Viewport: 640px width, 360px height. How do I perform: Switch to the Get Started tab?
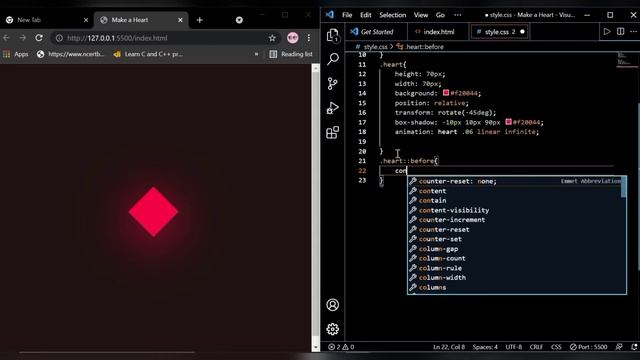pyautogui.click(x=376, y=31)
